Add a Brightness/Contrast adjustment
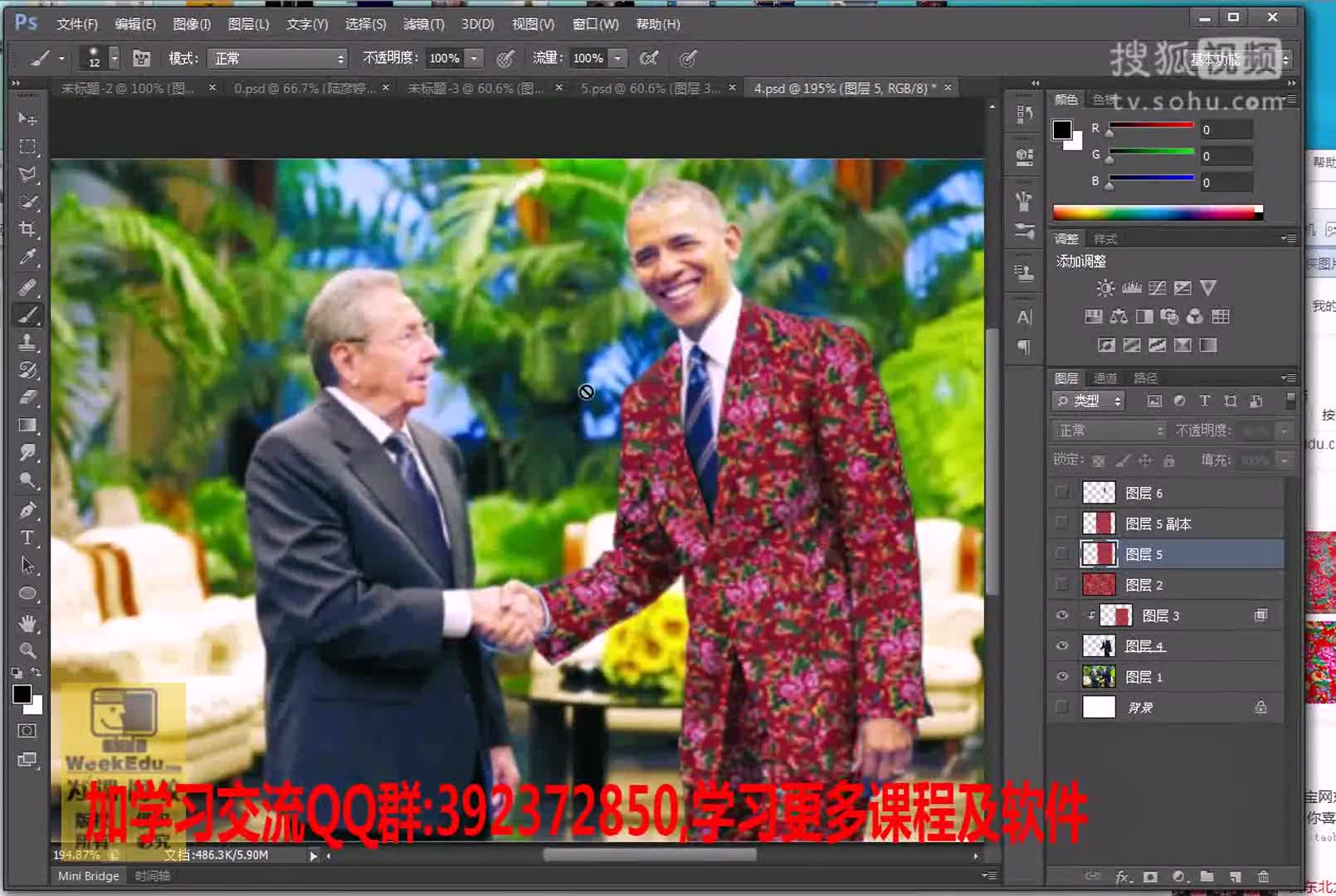This screenshot has height=896, width=1336. click(1105, 288)
